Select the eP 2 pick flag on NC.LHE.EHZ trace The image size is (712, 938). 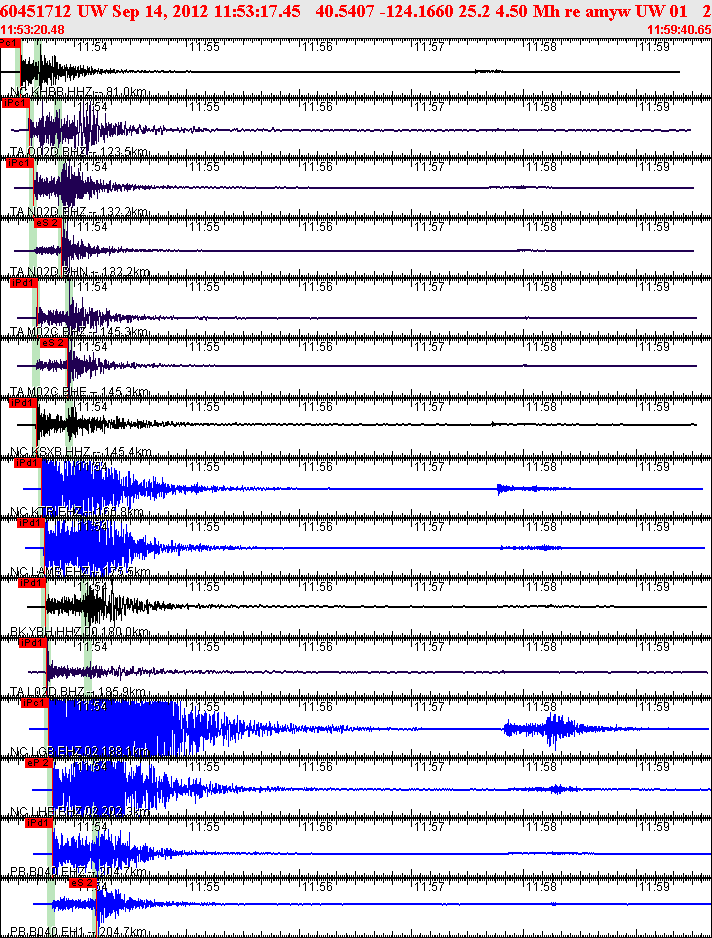click(39, 762)
